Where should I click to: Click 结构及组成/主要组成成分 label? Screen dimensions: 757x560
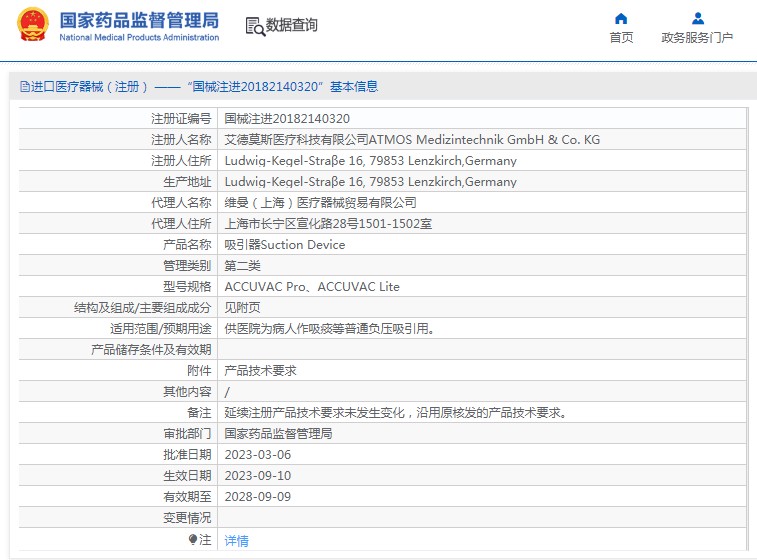pyautogui.click(x=142, y=308)
